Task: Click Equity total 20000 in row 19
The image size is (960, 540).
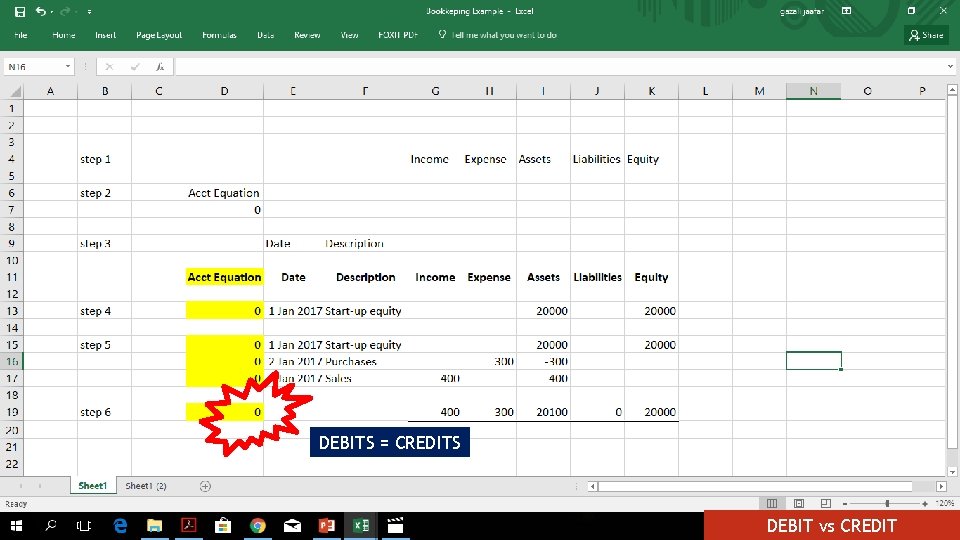Action: point(651,412)
